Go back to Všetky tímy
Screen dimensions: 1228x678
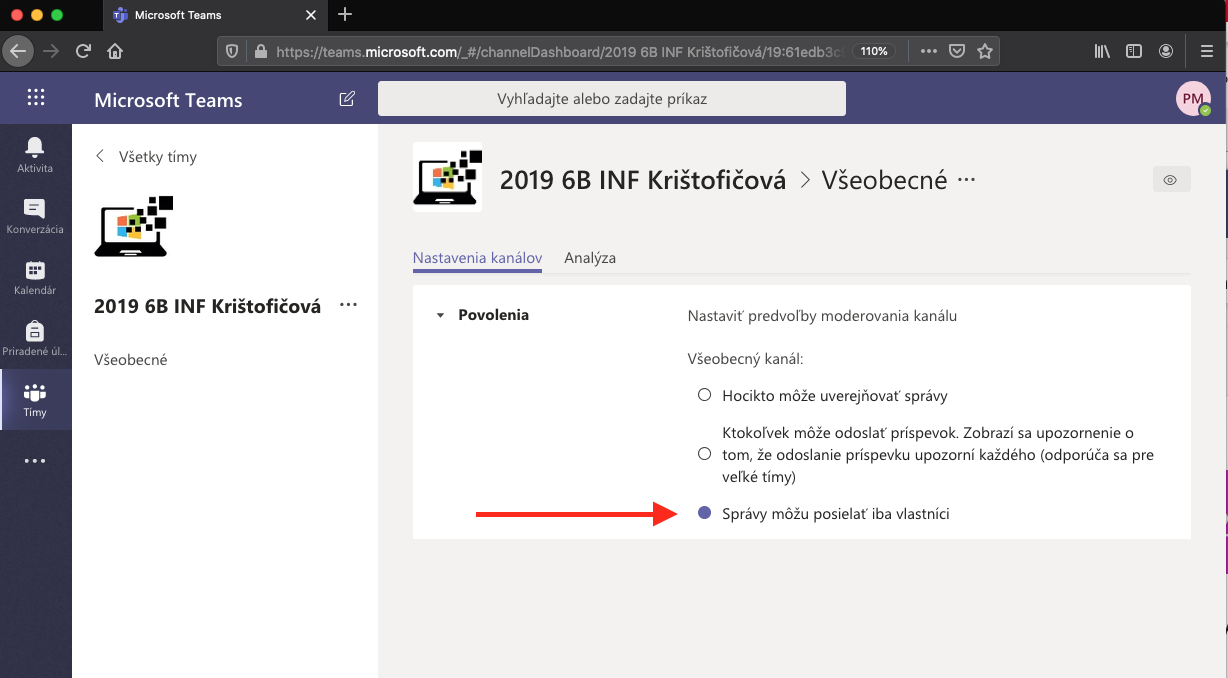pyautogui.click(x=146, y=156)
